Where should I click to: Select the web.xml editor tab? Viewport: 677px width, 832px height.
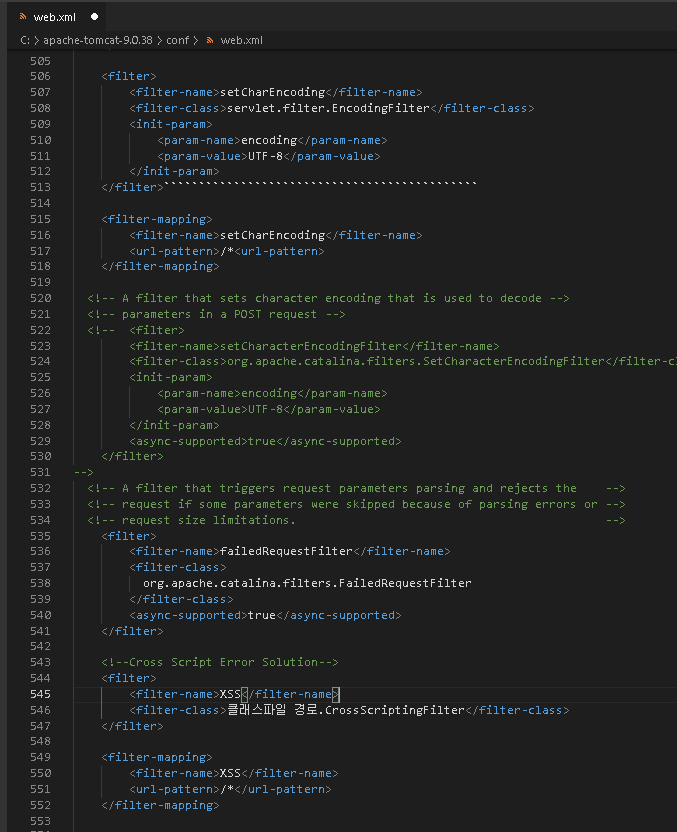[57, 17]
